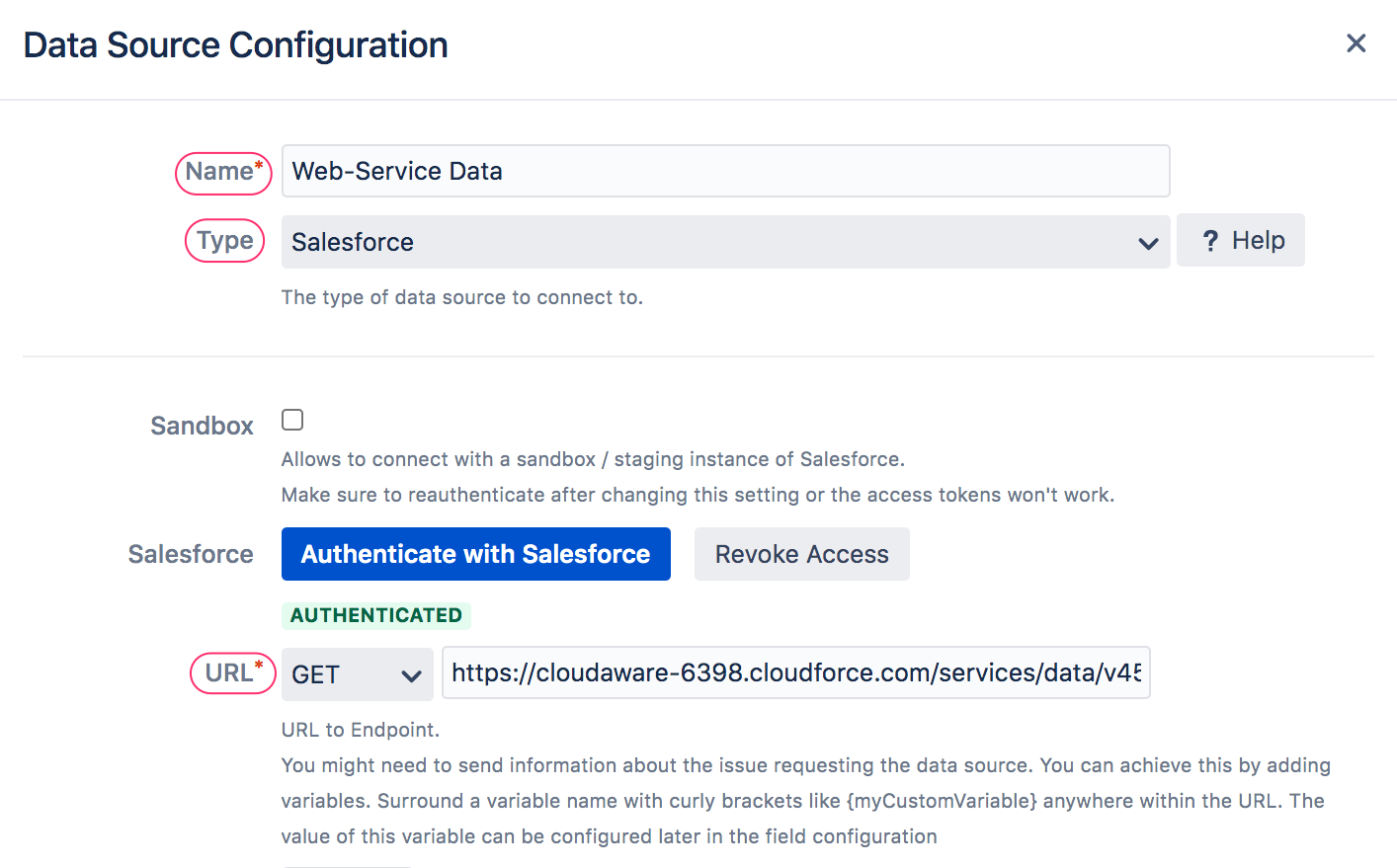Click the URL endpoint input field
Viewport: 1397px width, 868px height.
click(795, 672)
